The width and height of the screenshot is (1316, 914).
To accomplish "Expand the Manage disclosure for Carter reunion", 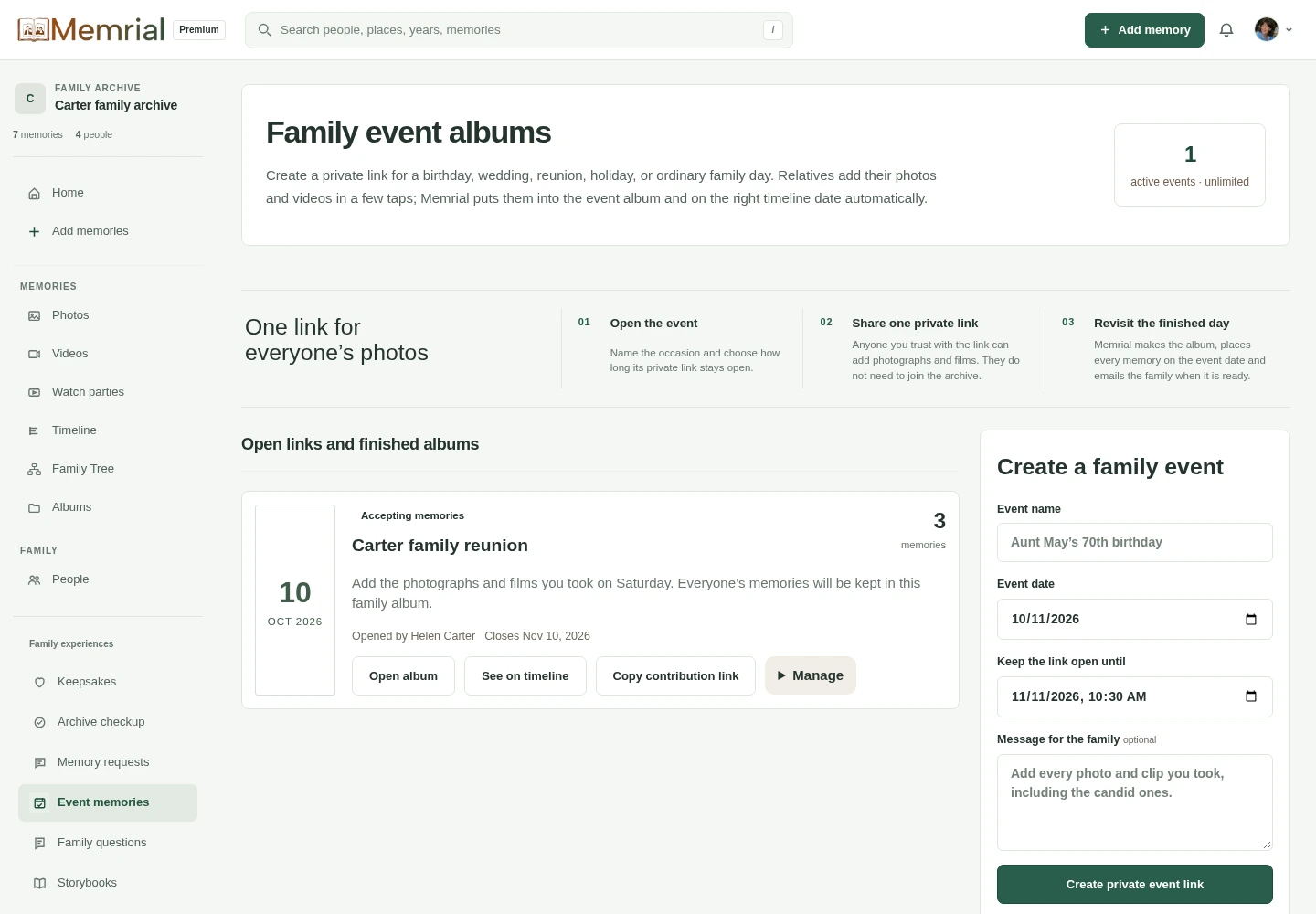I will tap(811, 675).
